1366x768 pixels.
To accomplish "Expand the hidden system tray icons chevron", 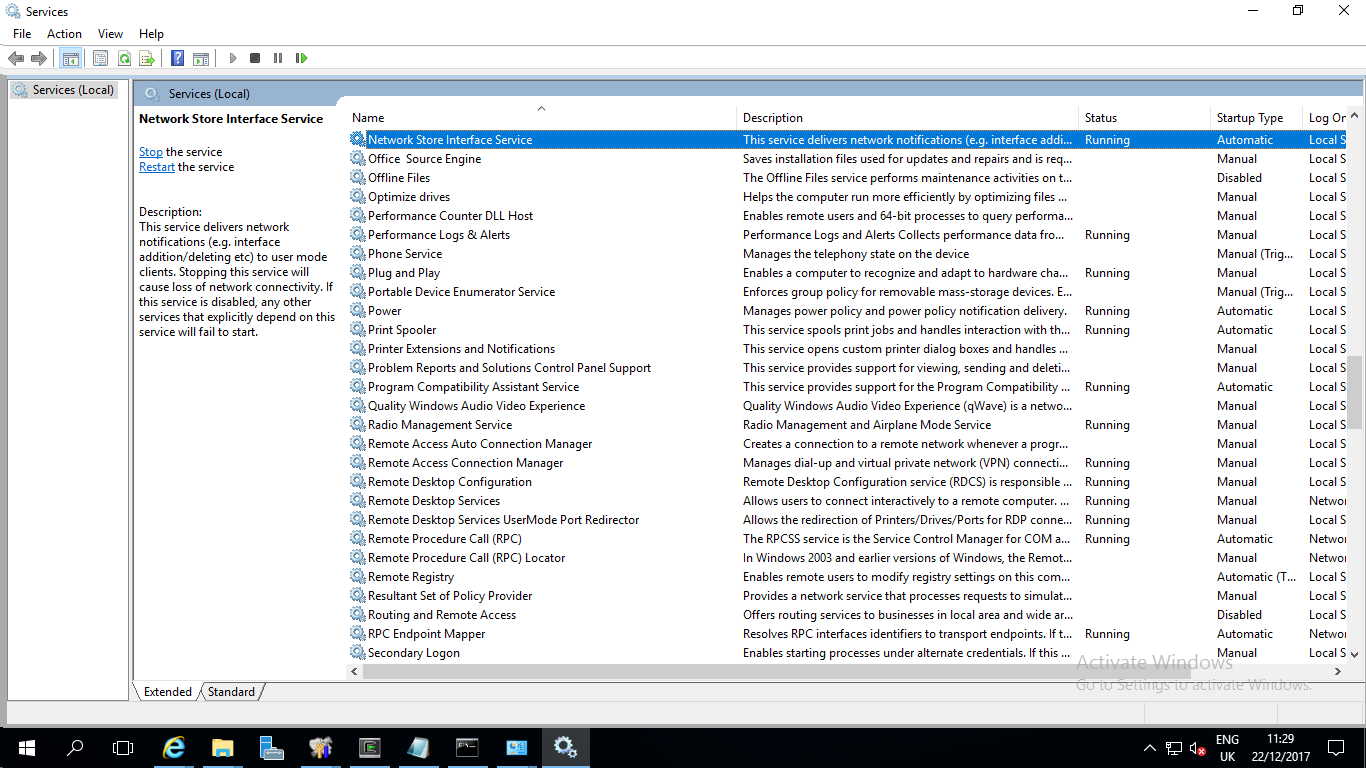I will click(x=1150, y=748).
